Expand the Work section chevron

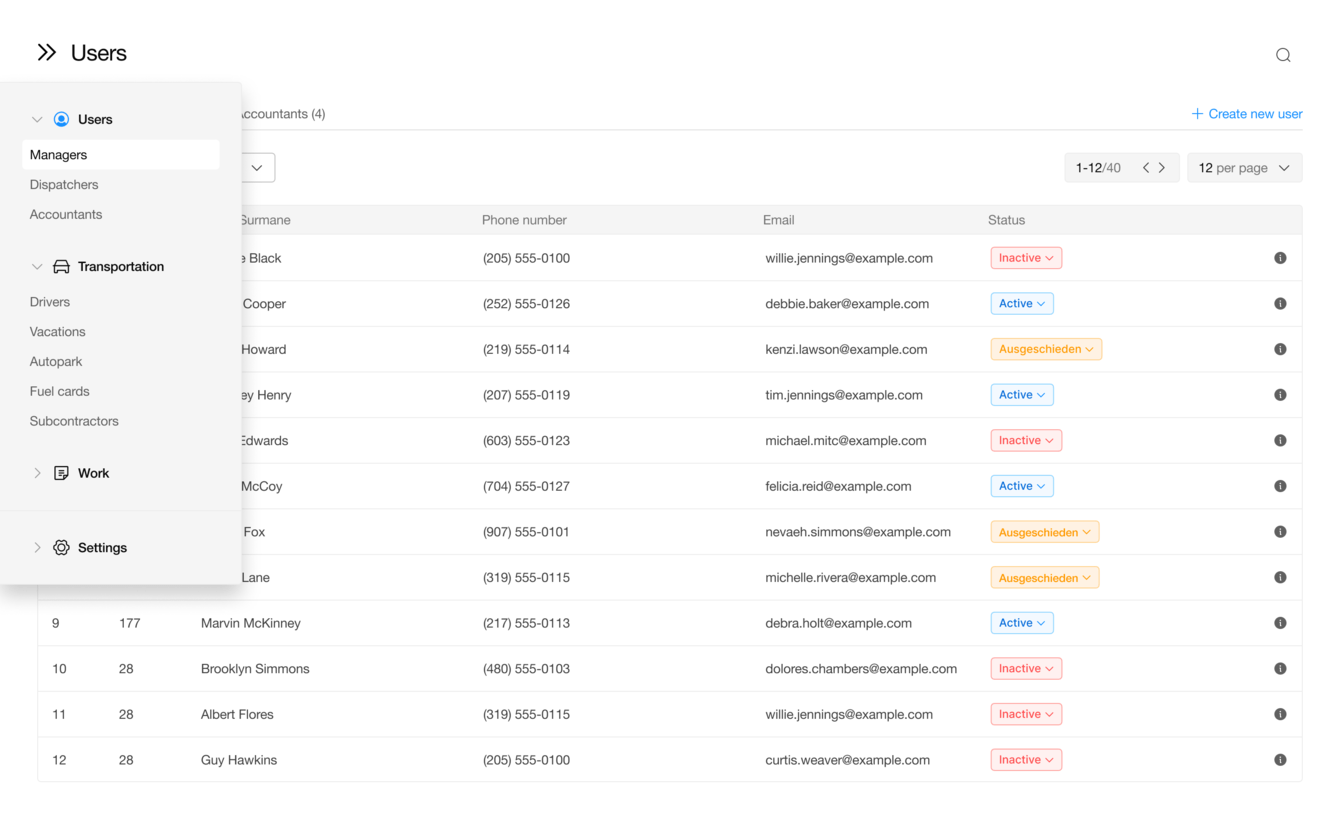[x=37, y=473]
